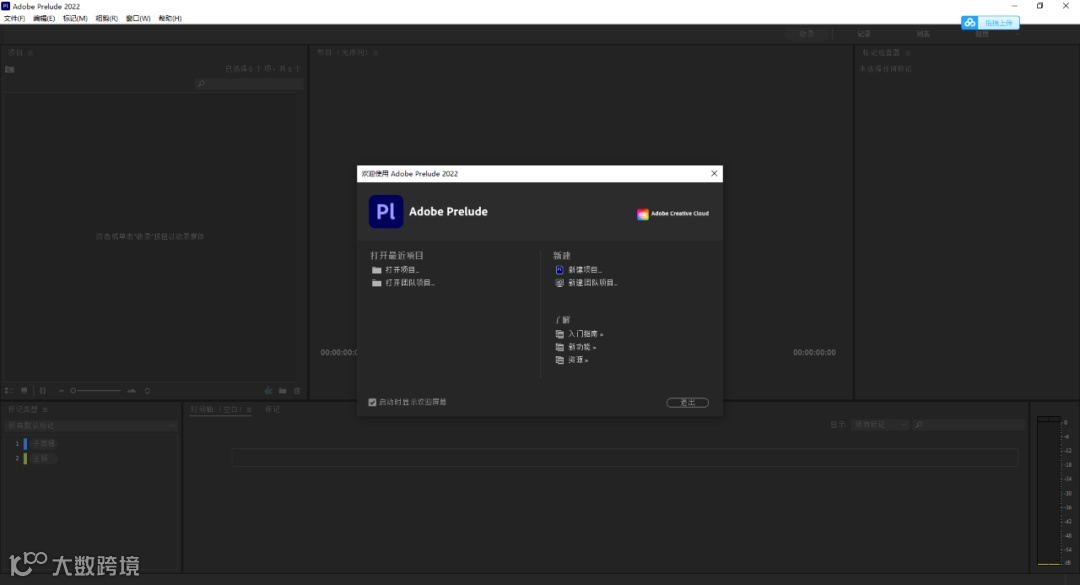The image size is (1080, 585).
Task: Click the create bin folder icon at panel bottom
Action: coord(282,391)
